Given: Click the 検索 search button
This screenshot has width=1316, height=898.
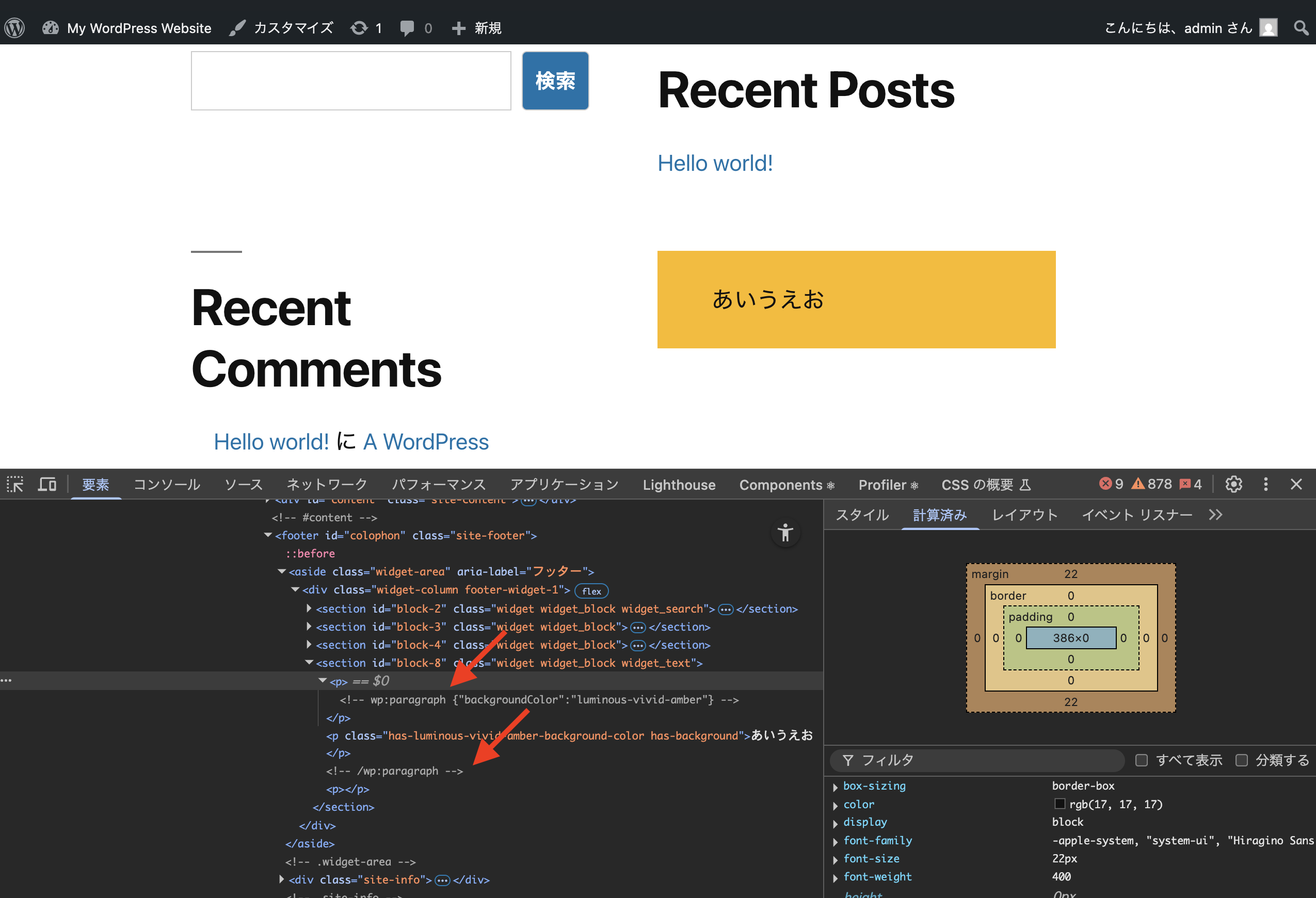Looking at the screenshot, I should tap(555, 81).
